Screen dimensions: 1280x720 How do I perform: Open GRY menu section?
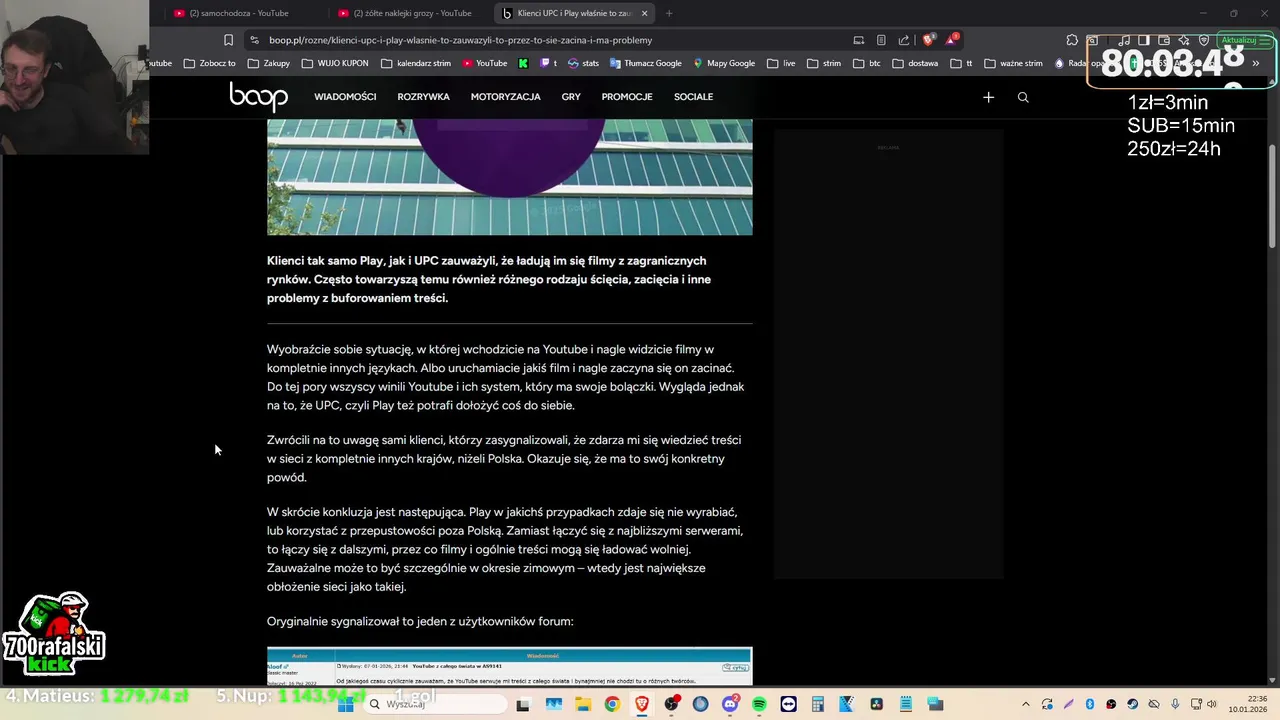point(571,97)
